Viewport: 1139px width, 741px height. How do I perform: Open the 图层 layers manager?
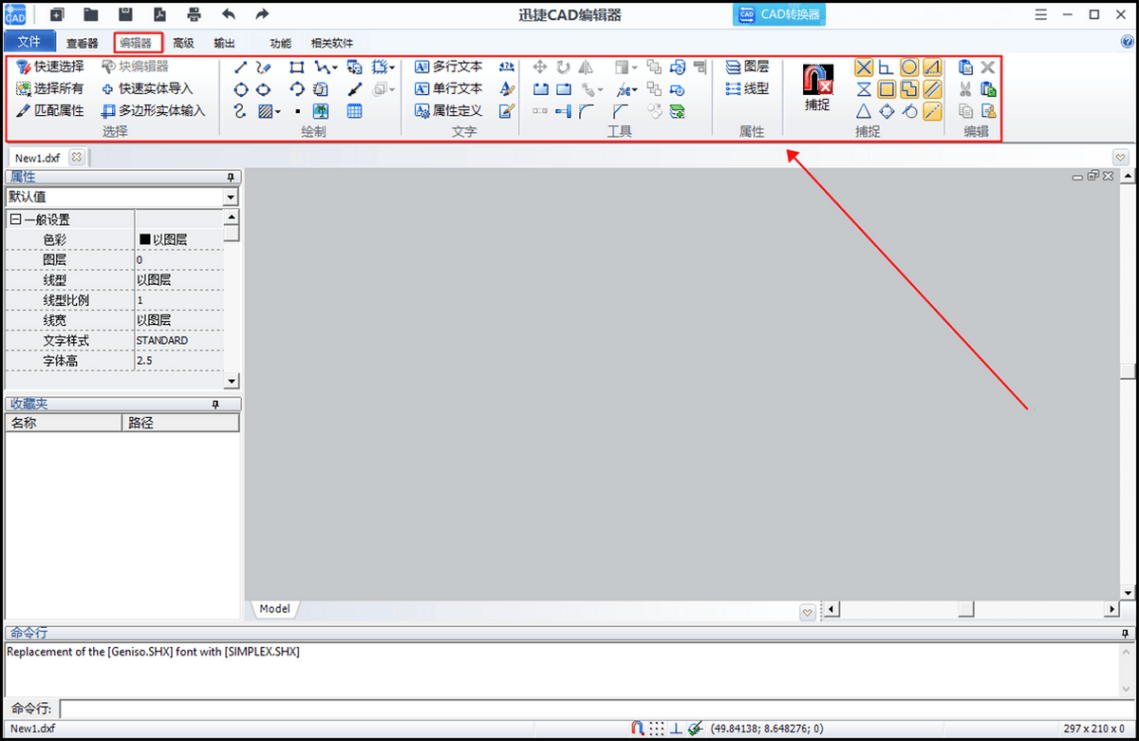pyautogui.click(x=747, y=67)
